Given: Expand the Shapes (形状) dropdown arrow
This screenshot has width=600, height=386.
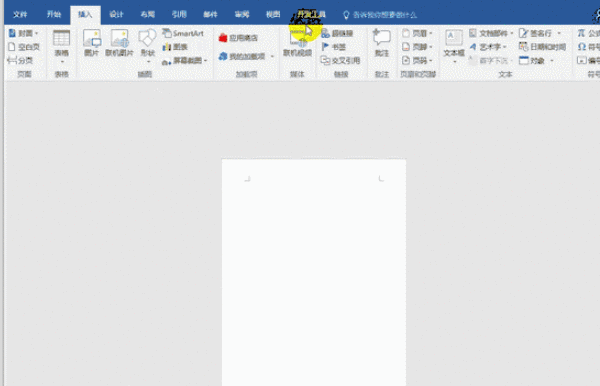Looking at the screenshot, I should coord(148,62).
